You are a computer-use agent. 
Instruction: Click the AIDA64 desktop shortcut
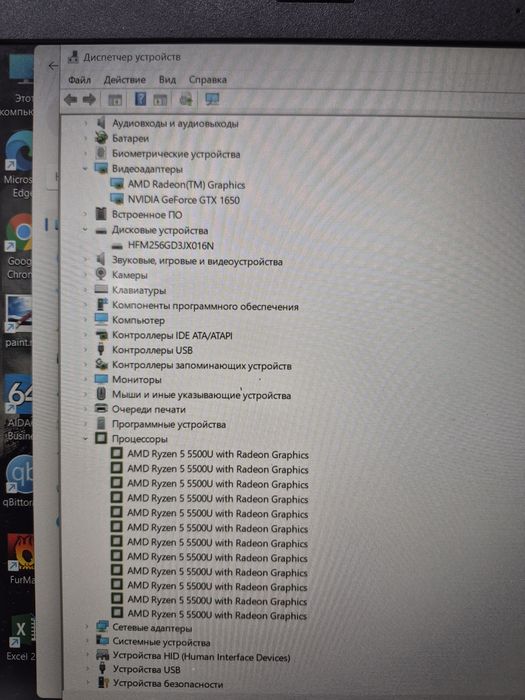(x=19, y=407)
